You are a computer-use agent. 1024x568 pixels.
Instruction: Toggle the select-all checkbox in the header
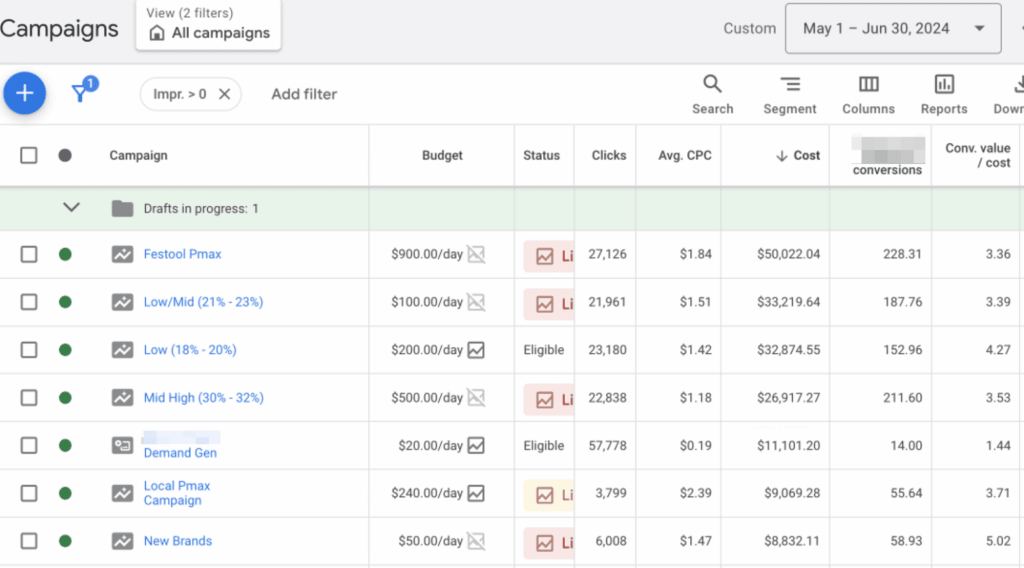[29, 155]
